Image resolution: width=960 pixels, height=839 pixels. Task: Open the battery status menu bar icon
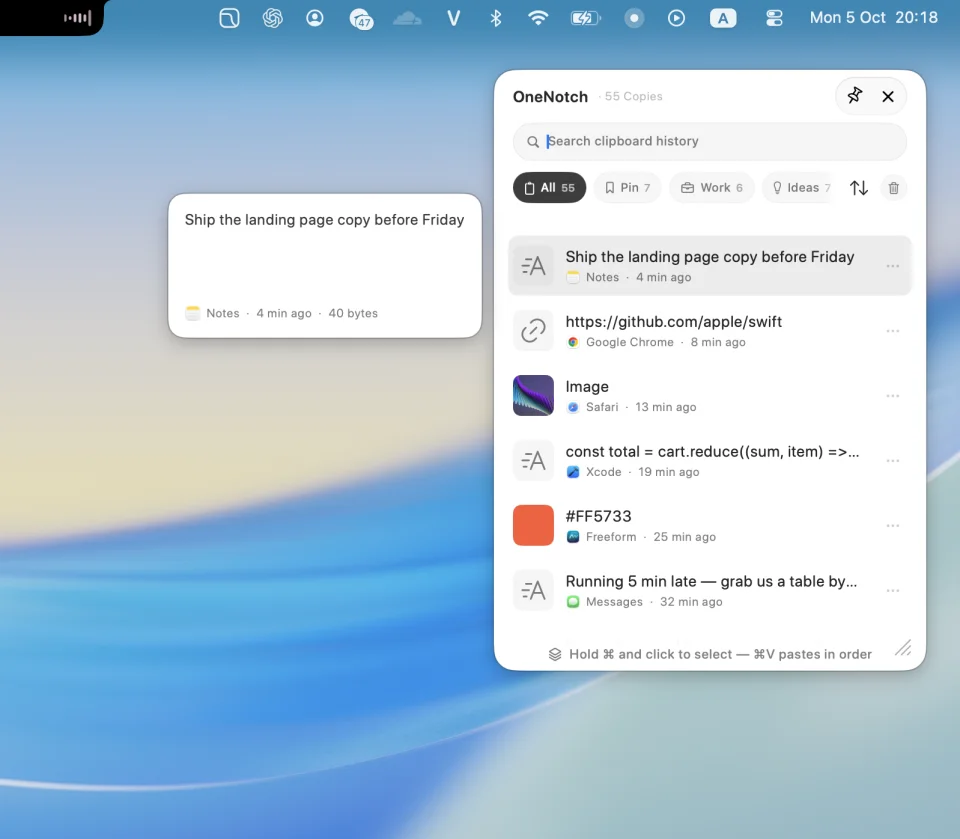click(585, 18)
